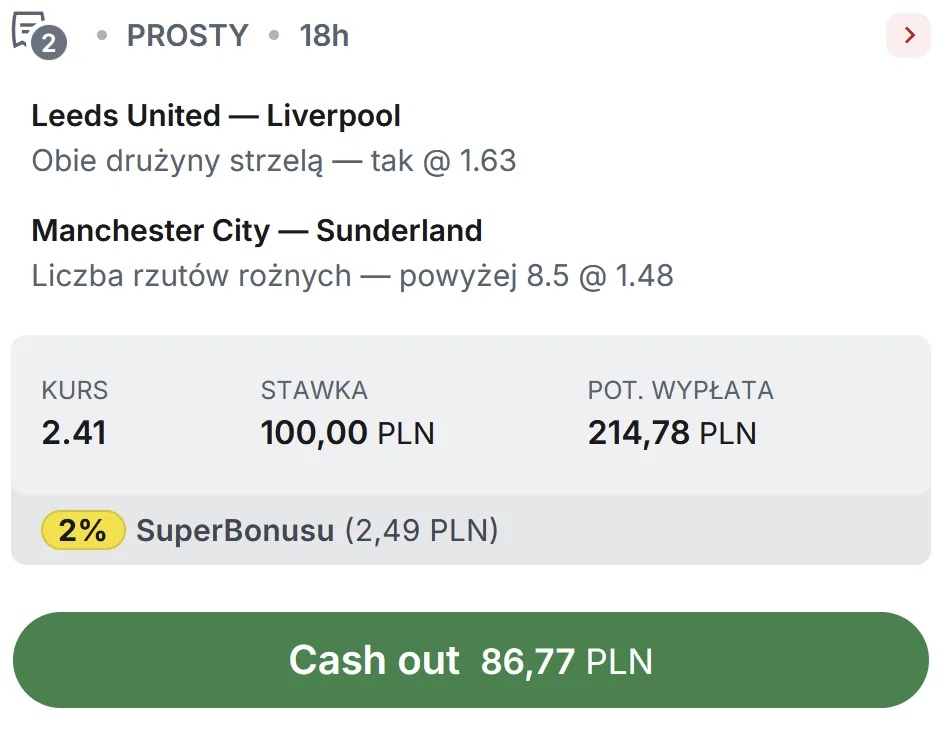Select the Obie drużyny strzelą selection line
Viewport: 950px width, 742px height.
tap(274, 161)
